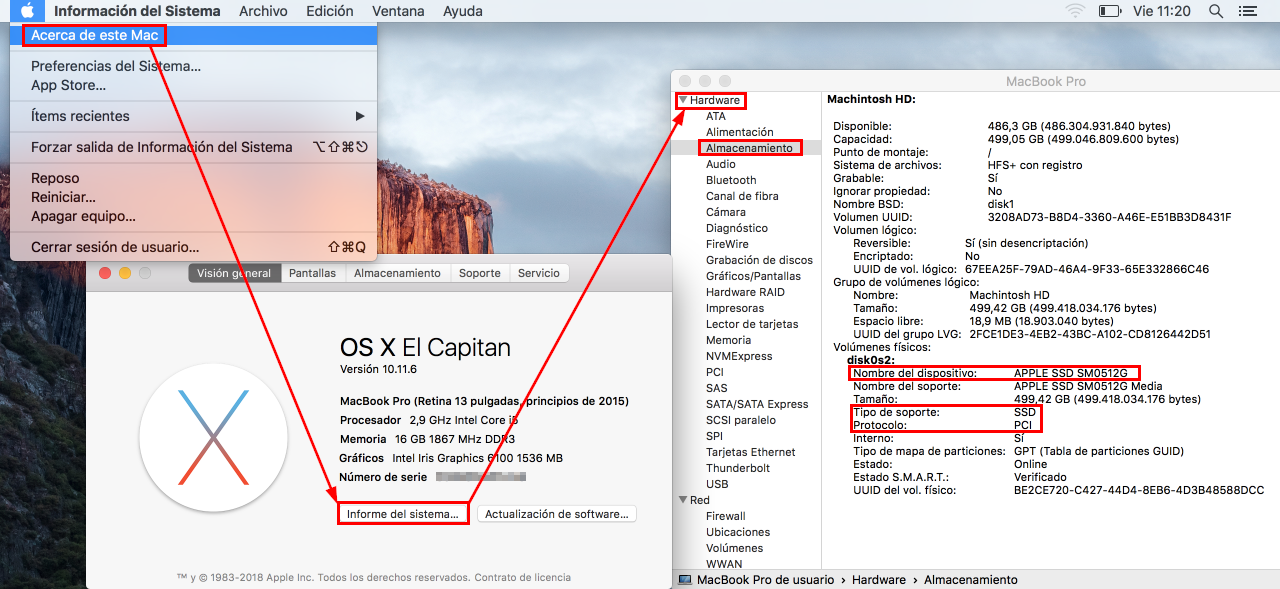The width and height of the screenshot is (1280, 589).
Task: Open Información del Sistema app menu
Action: click(x=137, y=11)
